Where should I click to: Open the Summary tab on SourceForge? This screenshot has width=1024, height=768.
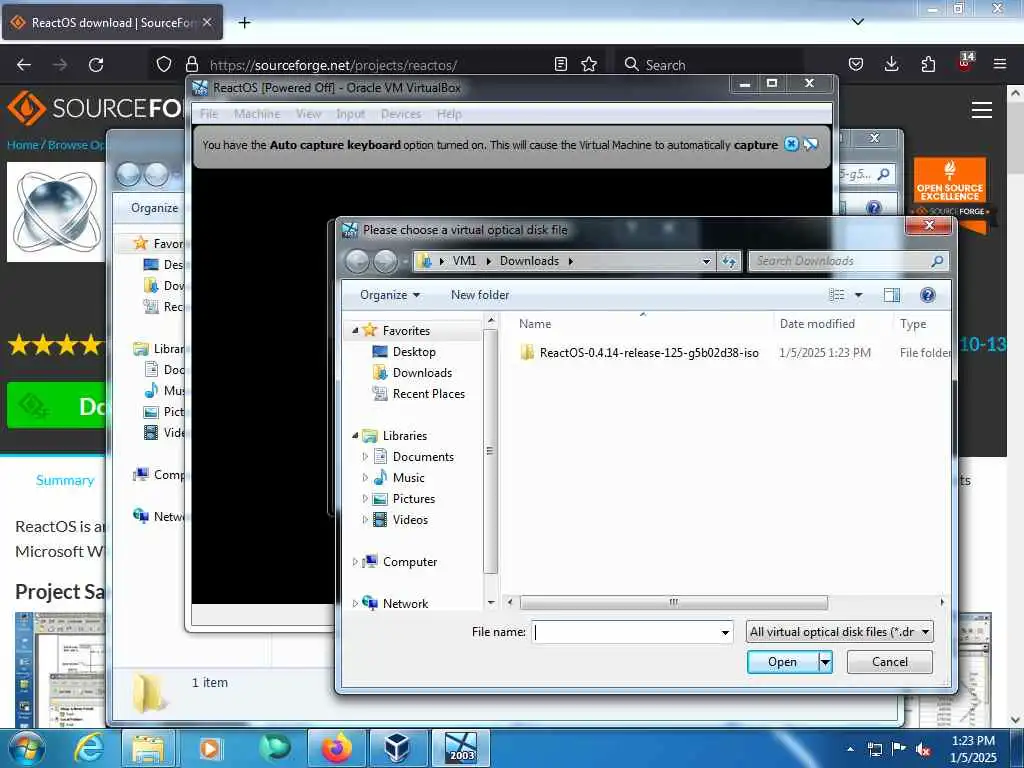[x=65, y=480]
